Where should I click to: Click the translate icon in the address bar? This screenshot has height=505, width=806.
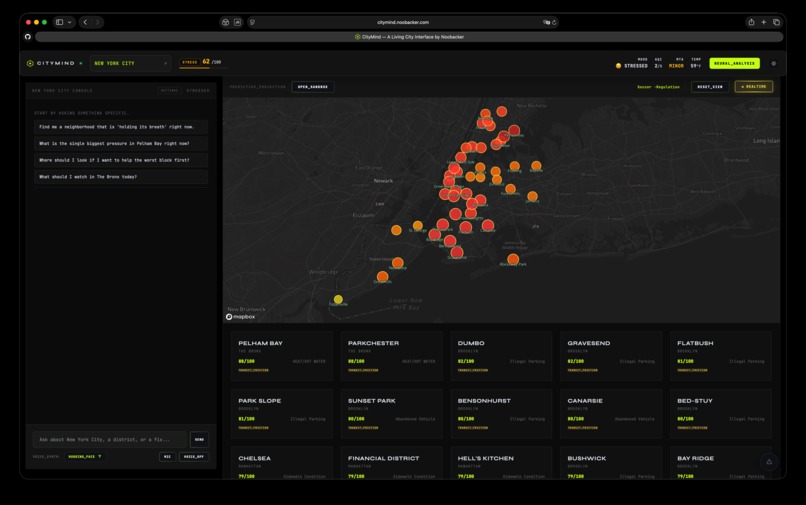pyautogui.click(x=546, y=22)
